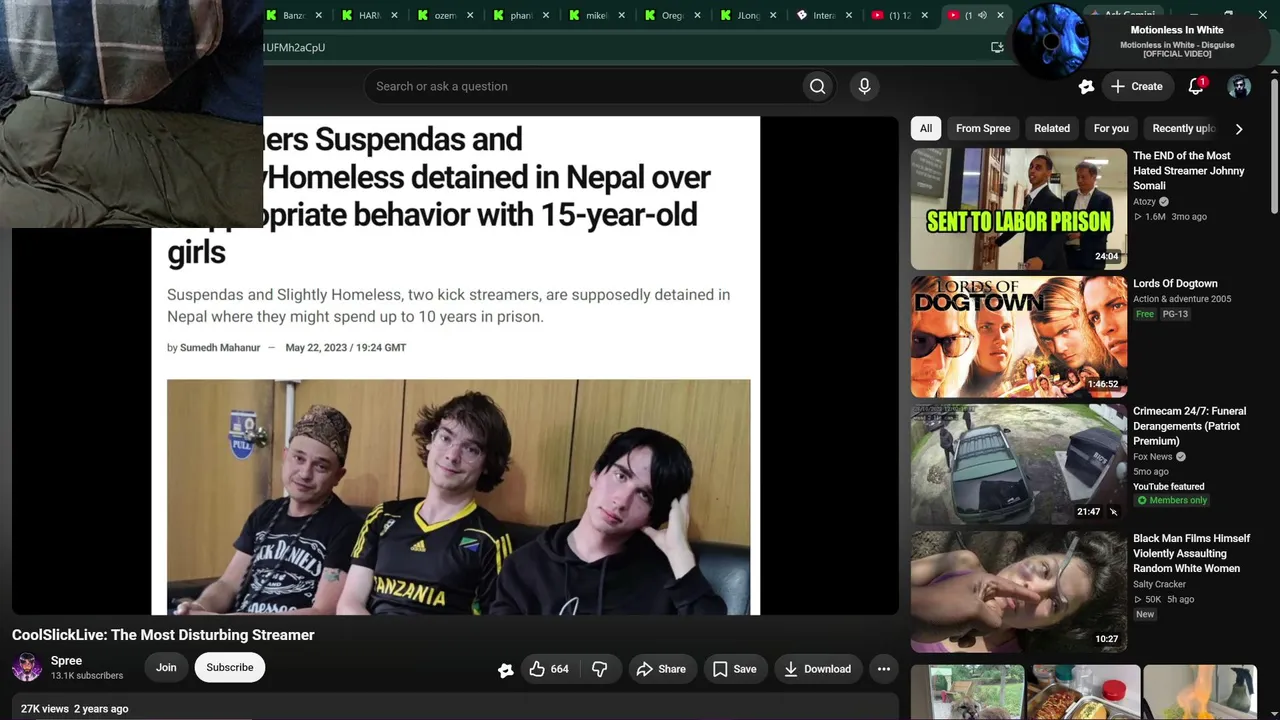Visit the Fox News channel
Image resolution: width=1280 pixels, height=720 pixels.
click(1153, 457)
